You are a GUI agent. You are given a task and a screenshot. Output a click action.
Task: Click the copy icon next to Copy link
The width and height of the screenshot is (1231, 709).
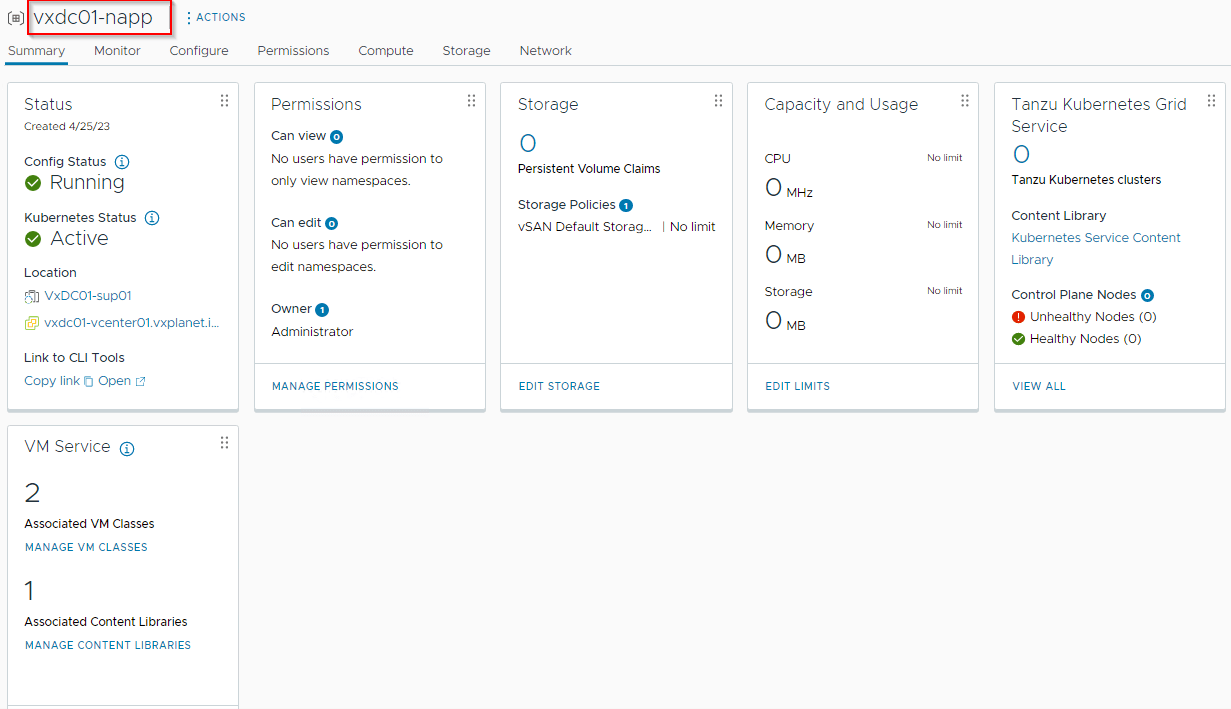(89, 381)
